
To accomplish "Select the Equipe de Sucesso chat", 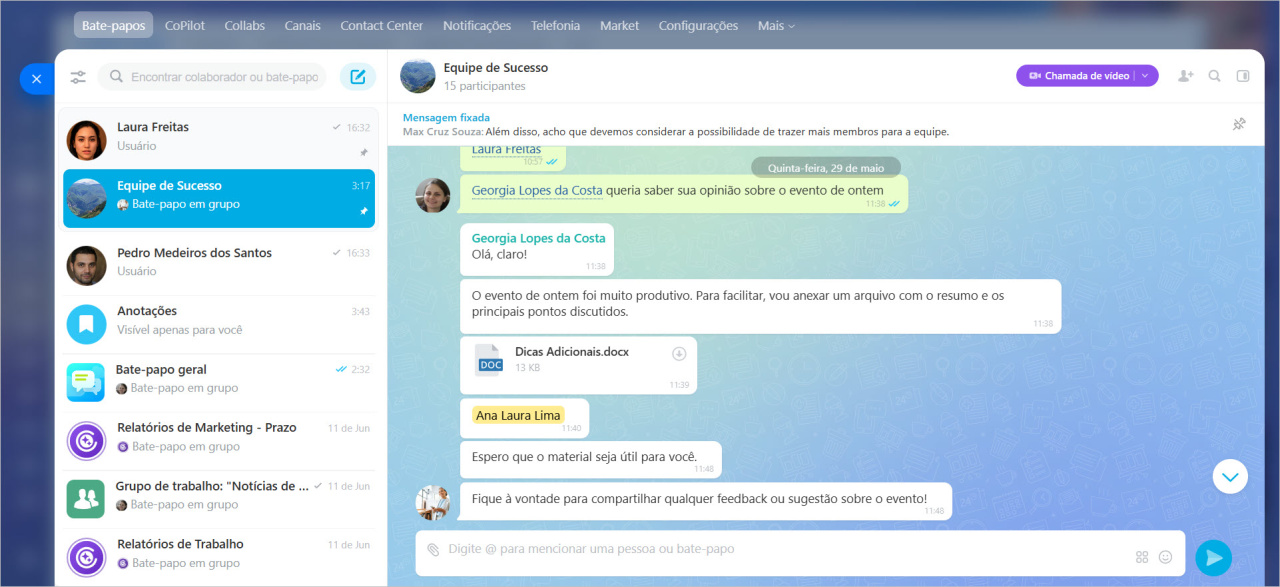I will tap(220, 198).
